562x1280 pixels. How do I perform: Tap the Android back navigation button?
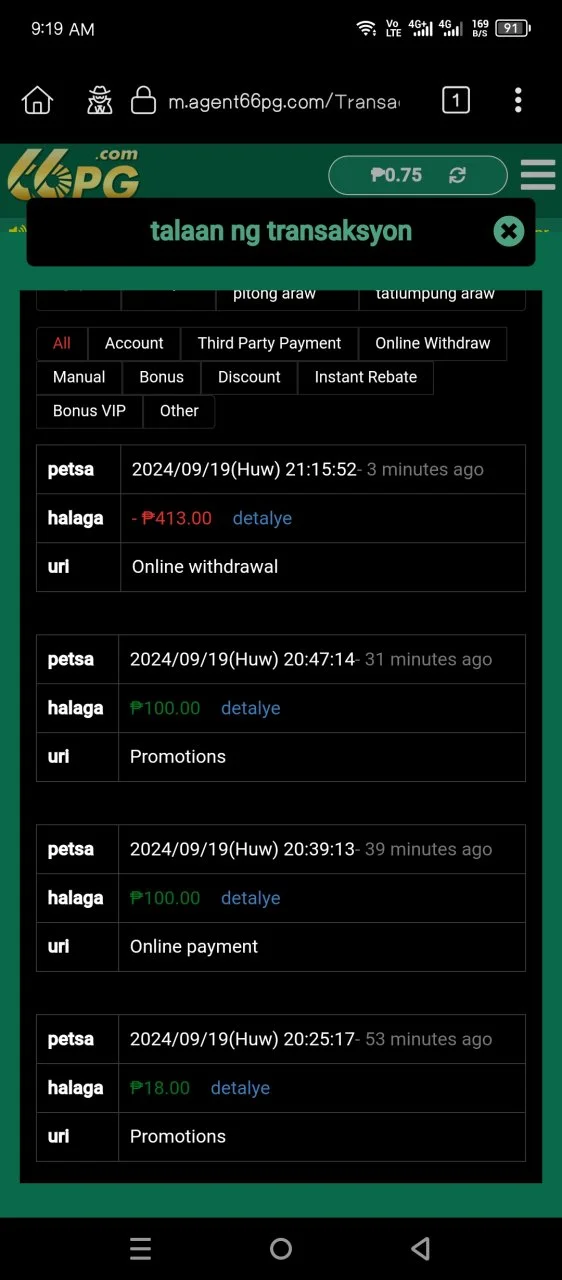click(x=421, y=1248)
